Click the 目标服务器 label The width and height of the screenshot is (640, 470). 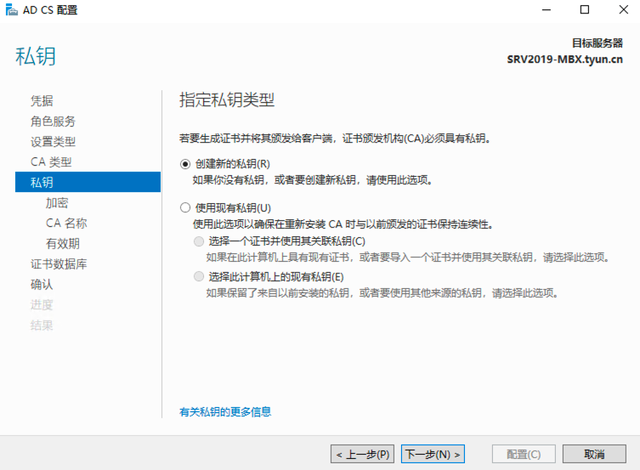(597, 43)
